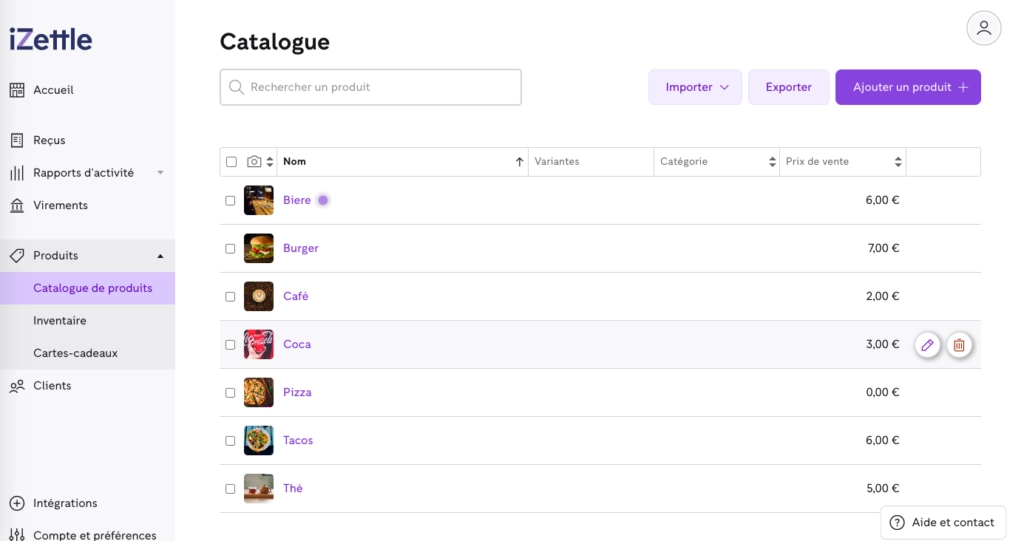Click the purple dot next to Biere
Image resolution: width=1024 pixels, height=541 pixels.
click(323, 201)
